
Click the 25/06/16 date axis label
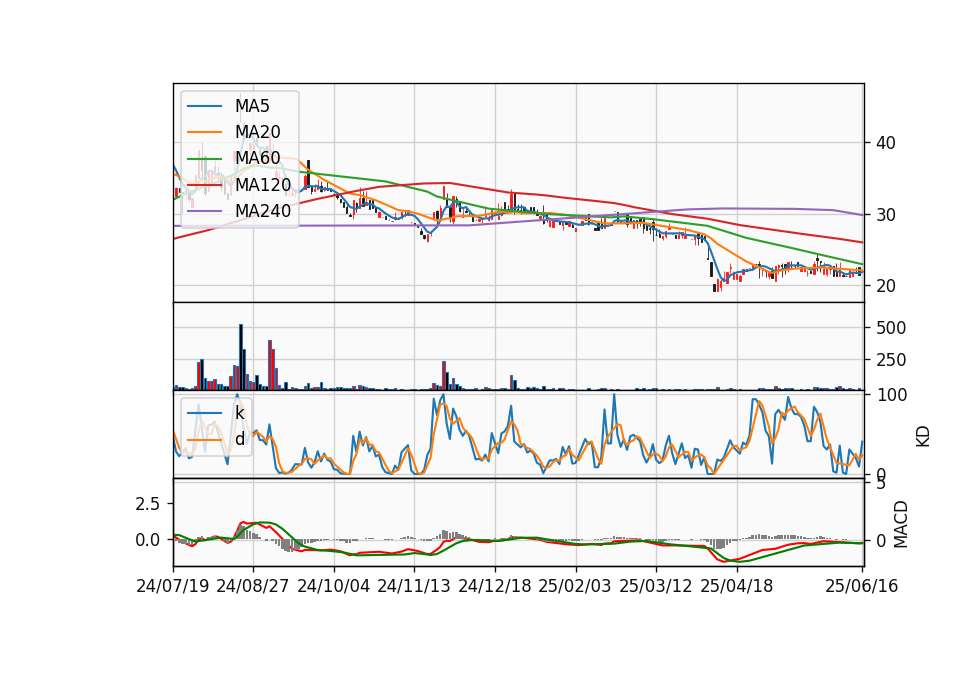point(862,586)
